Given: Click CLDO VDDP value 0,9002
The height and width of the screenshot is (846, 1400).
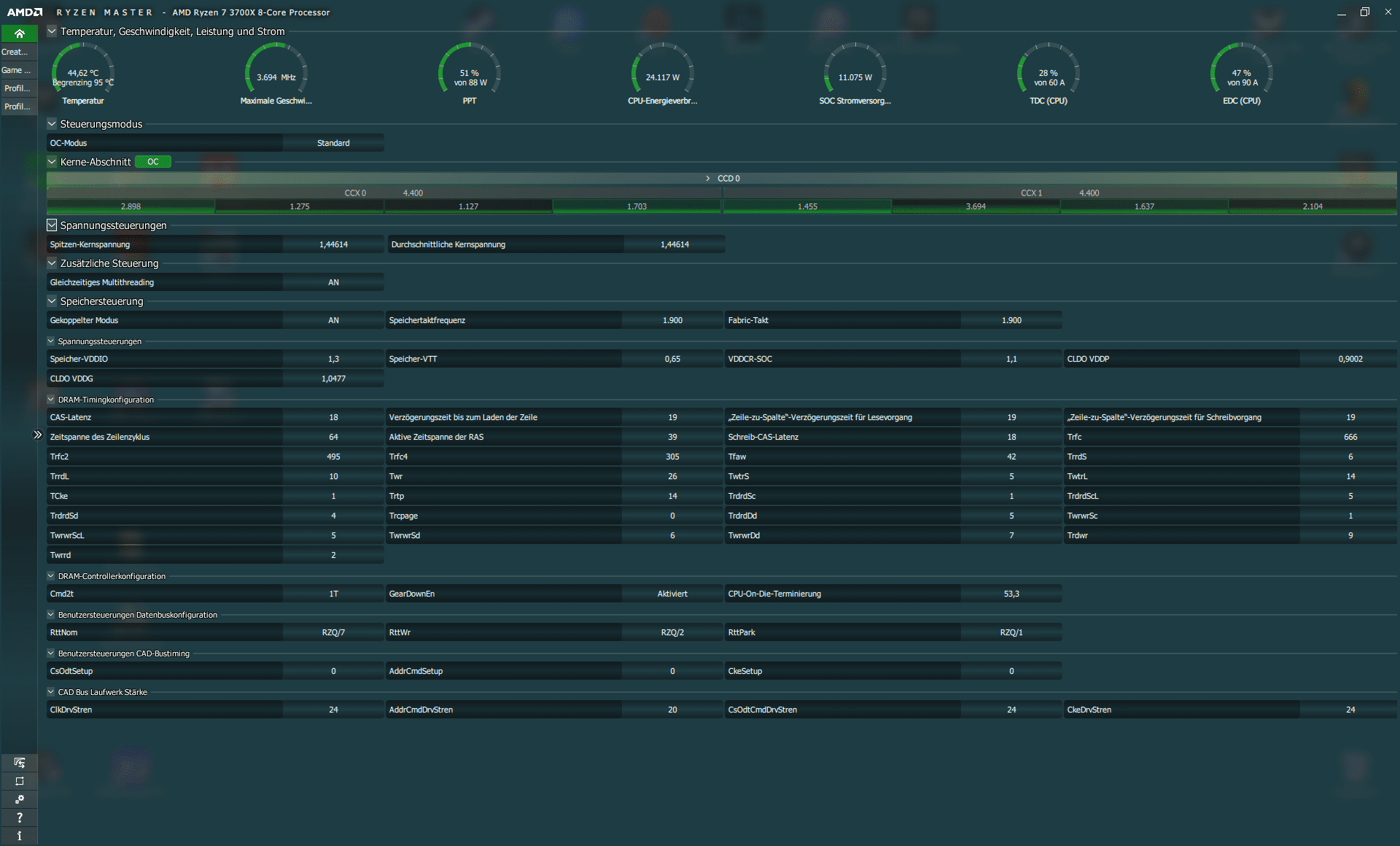Looking at the screenshot, I should [1350, 359].
